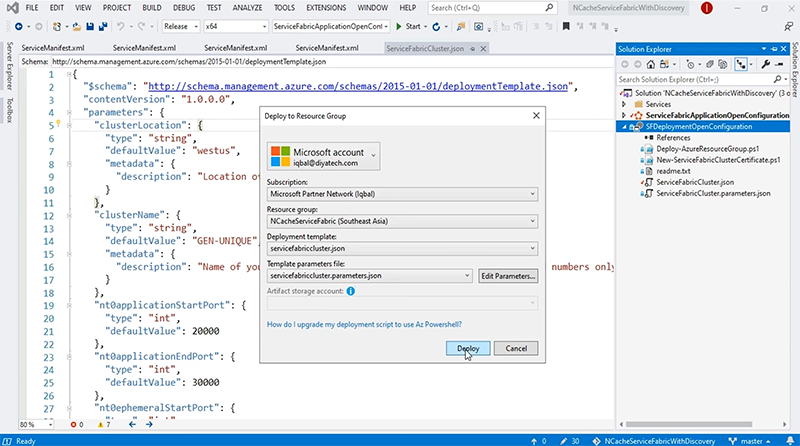This screenshot has width=800, height=446.
Task: Click the Pending Changes Filter clock icon
Action: coord(690,64)
